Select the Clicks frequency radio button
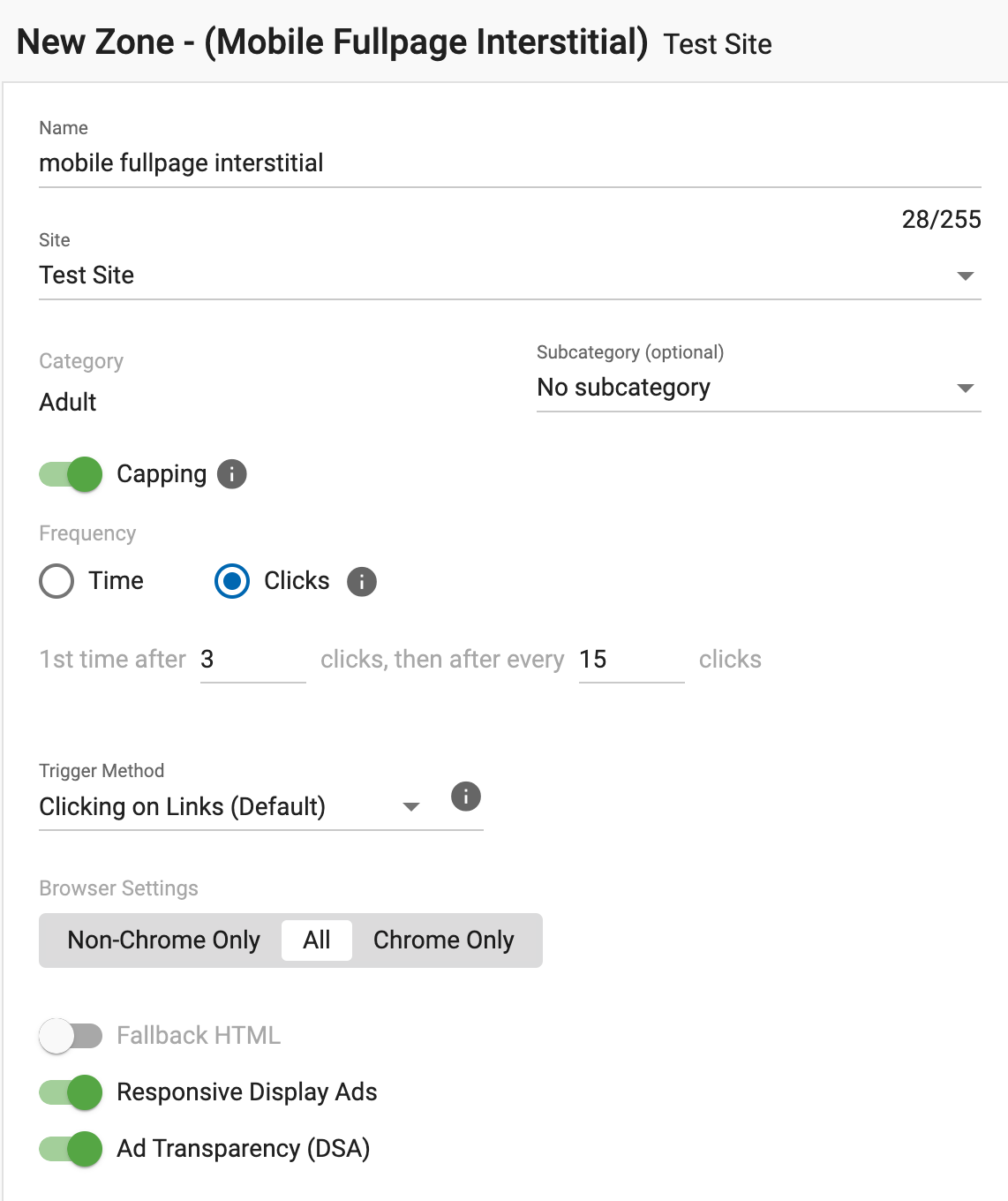This screenshot has height=1201, width=1008. [232, 581]
